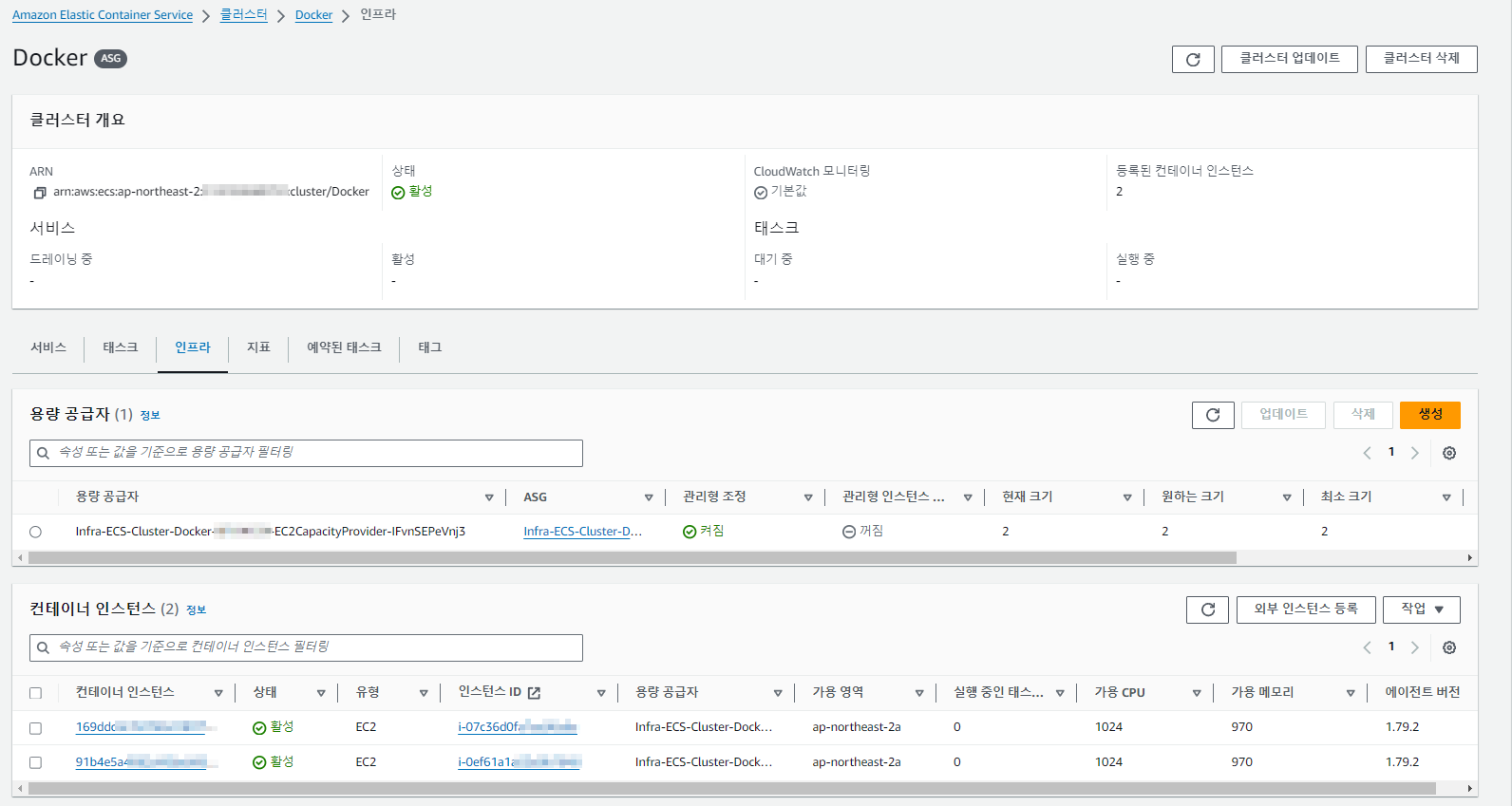Open the 태그 tab
Image resolution: width=1512 pixels, height=806 pixels.
click(x=430, y=347)
